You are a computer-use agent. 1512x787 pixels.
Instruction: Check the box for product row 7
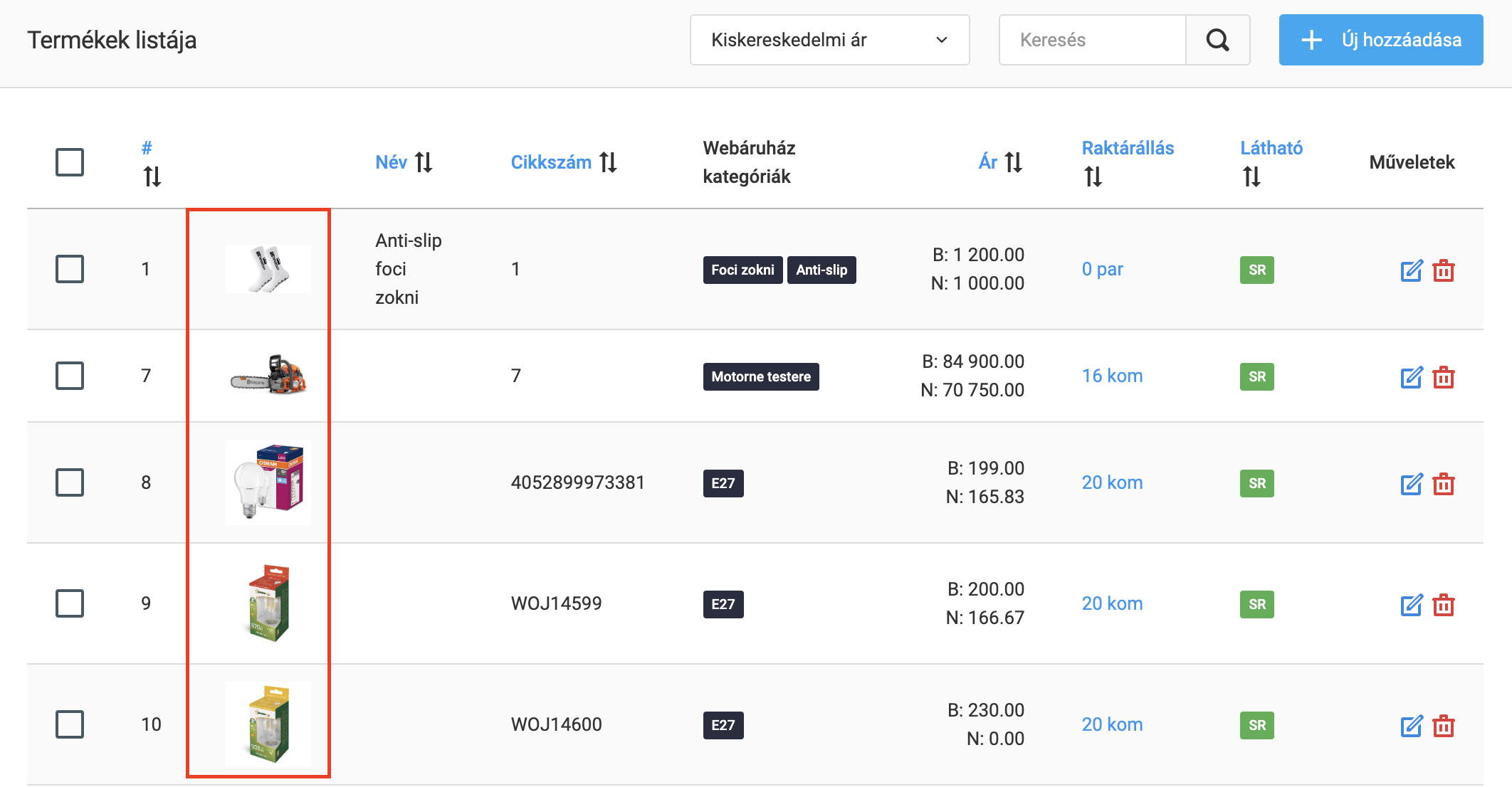(x=70, y=376)
